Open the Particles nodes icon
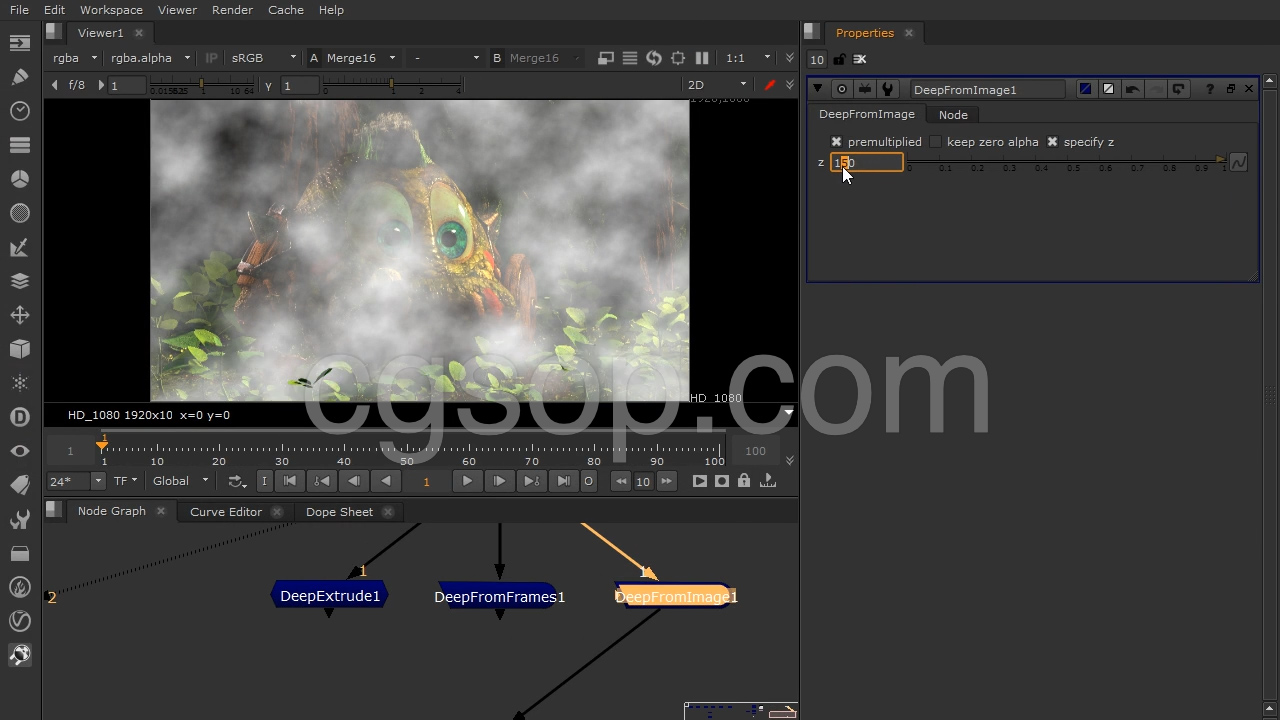 [20, 383]
